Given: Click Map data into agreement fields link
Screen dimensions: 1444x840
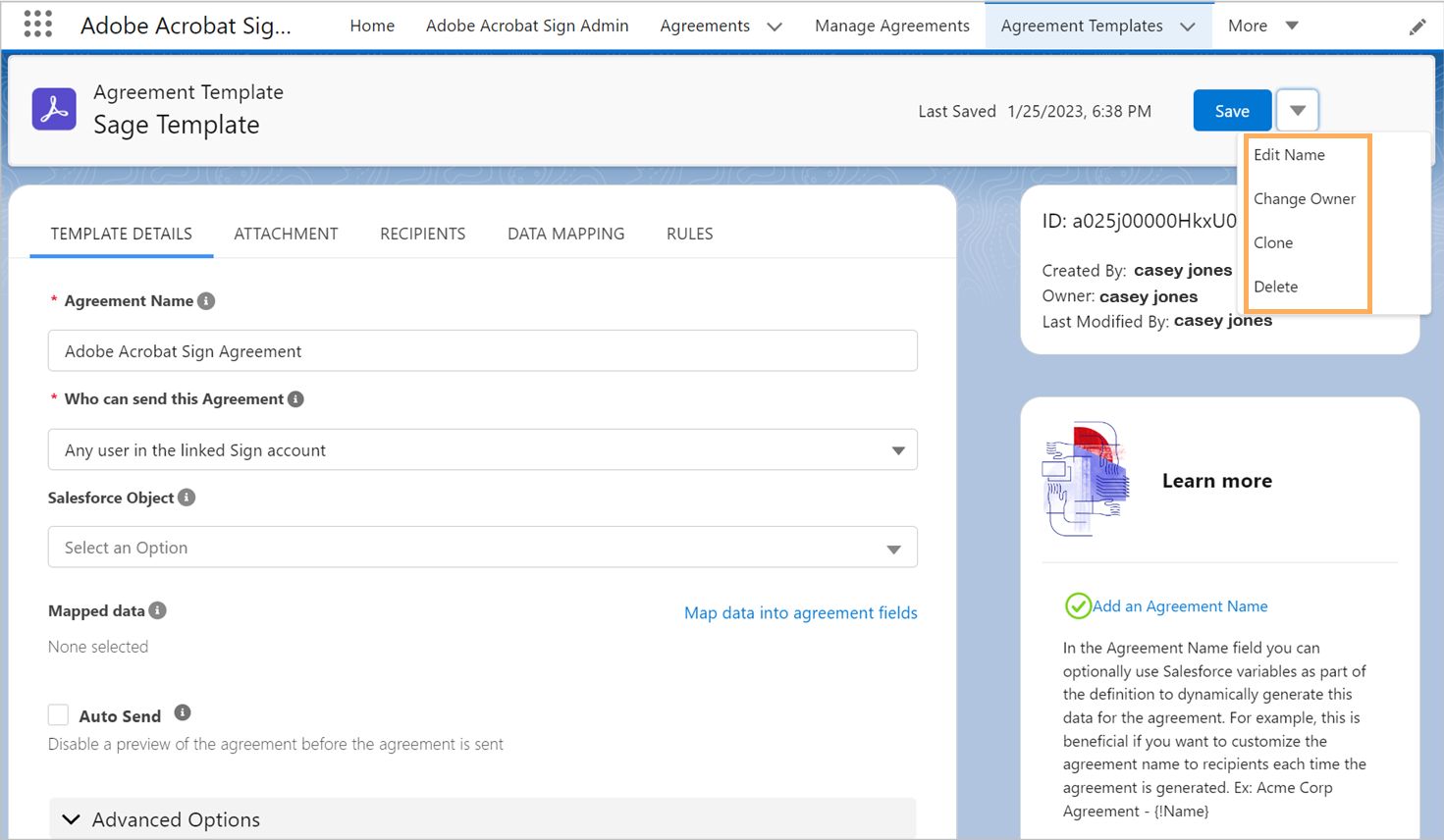Looking at the screenshot, I should [x=801, y=612].
